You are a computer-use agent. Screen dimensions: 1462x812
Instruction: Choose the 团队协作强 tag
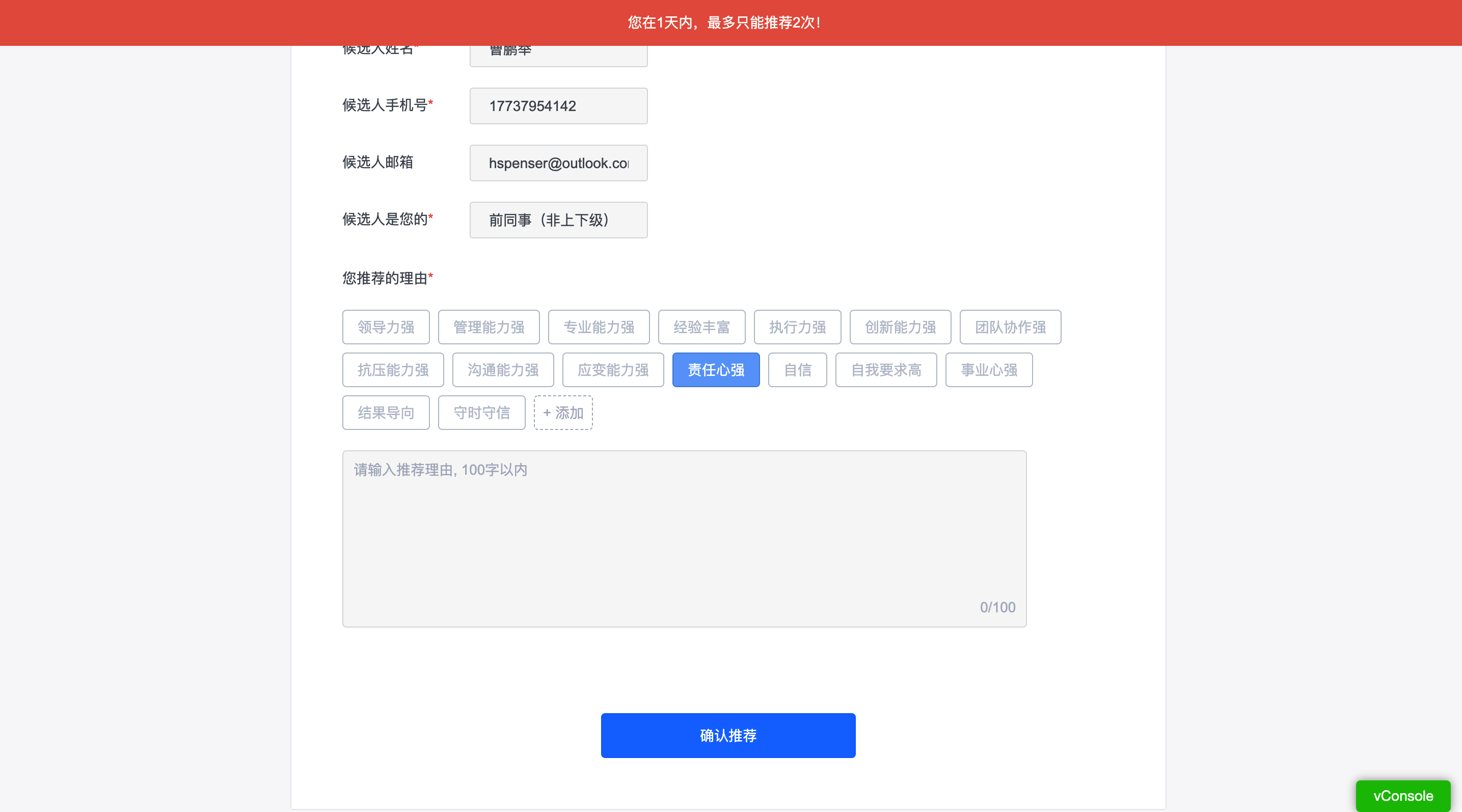(1010, 327)
